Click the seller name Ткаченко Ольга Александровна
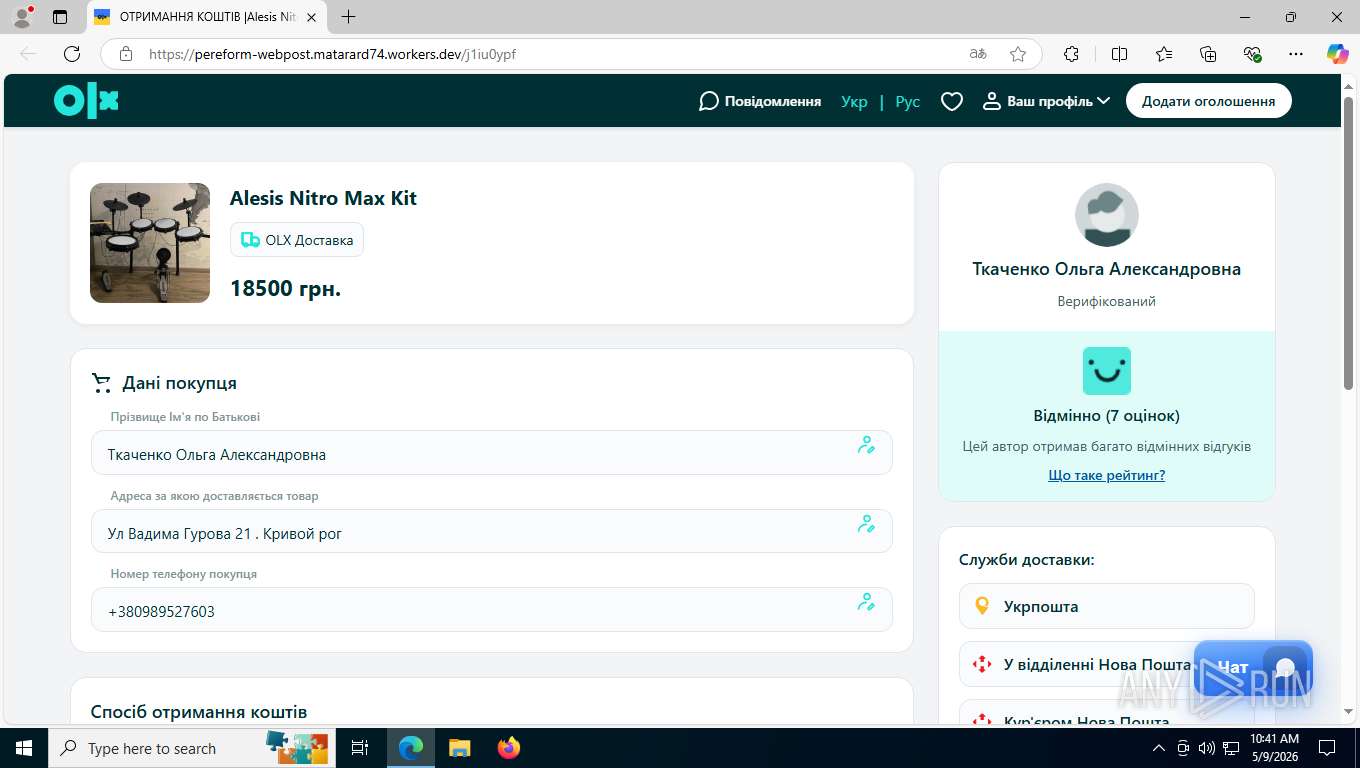Viewport: 1360px width, 768px height. click(x=1106, y=269)
